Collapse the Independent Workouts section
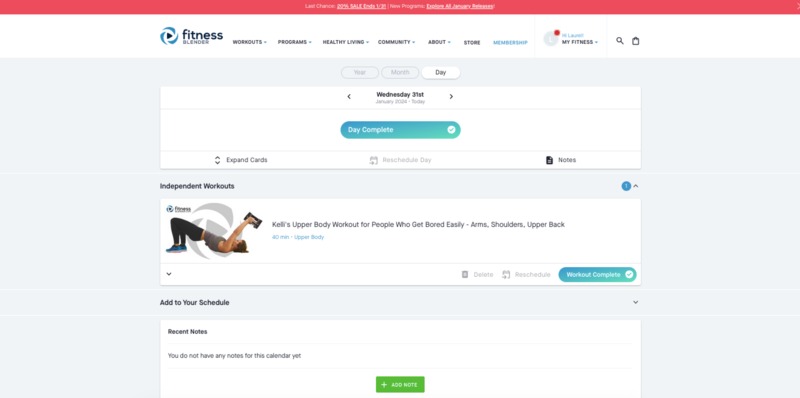Screen dimensions: 800x398 [636, 186]
